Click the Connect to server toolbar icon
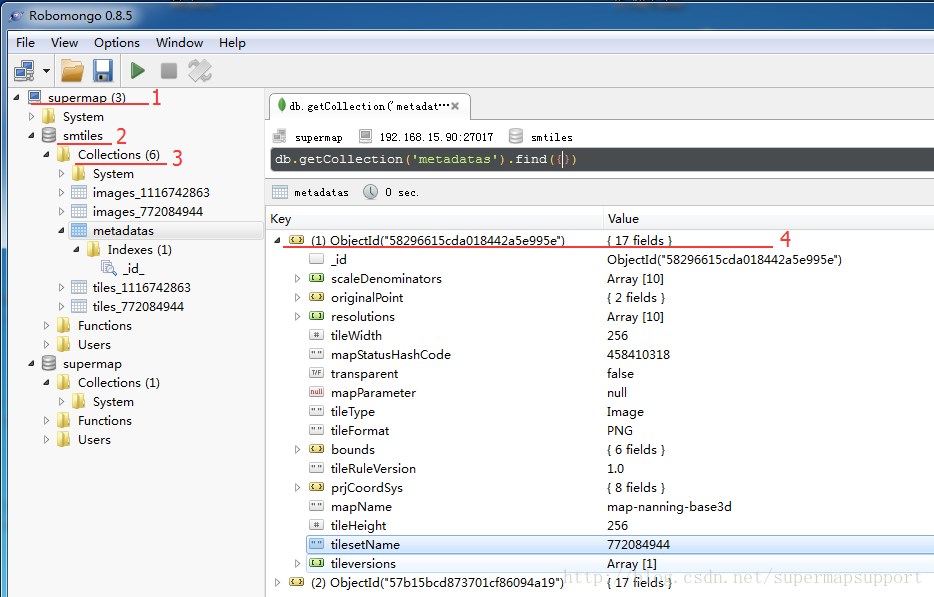934x597 pixels. 24,71
